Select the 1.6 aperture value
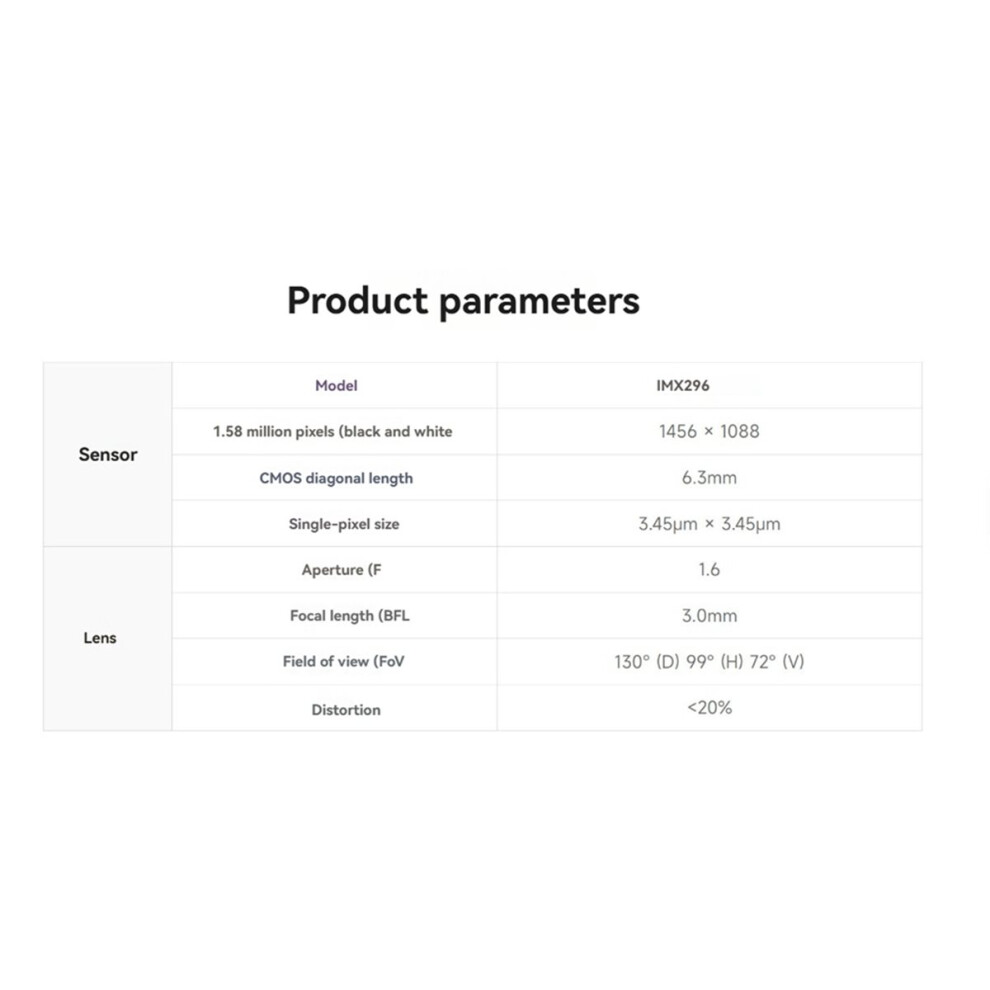This screenshot has width=990, height=990. pos(709,570)
